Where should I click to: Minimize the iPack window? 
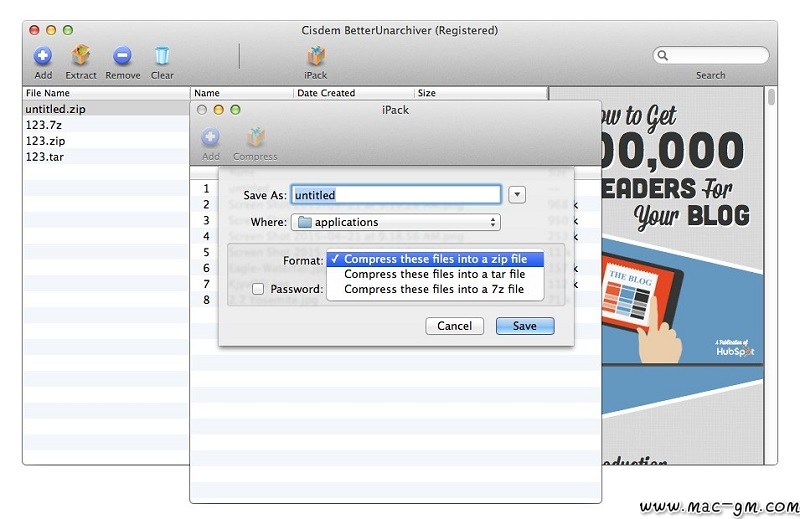pyautogui.click(x=218, y=110)
